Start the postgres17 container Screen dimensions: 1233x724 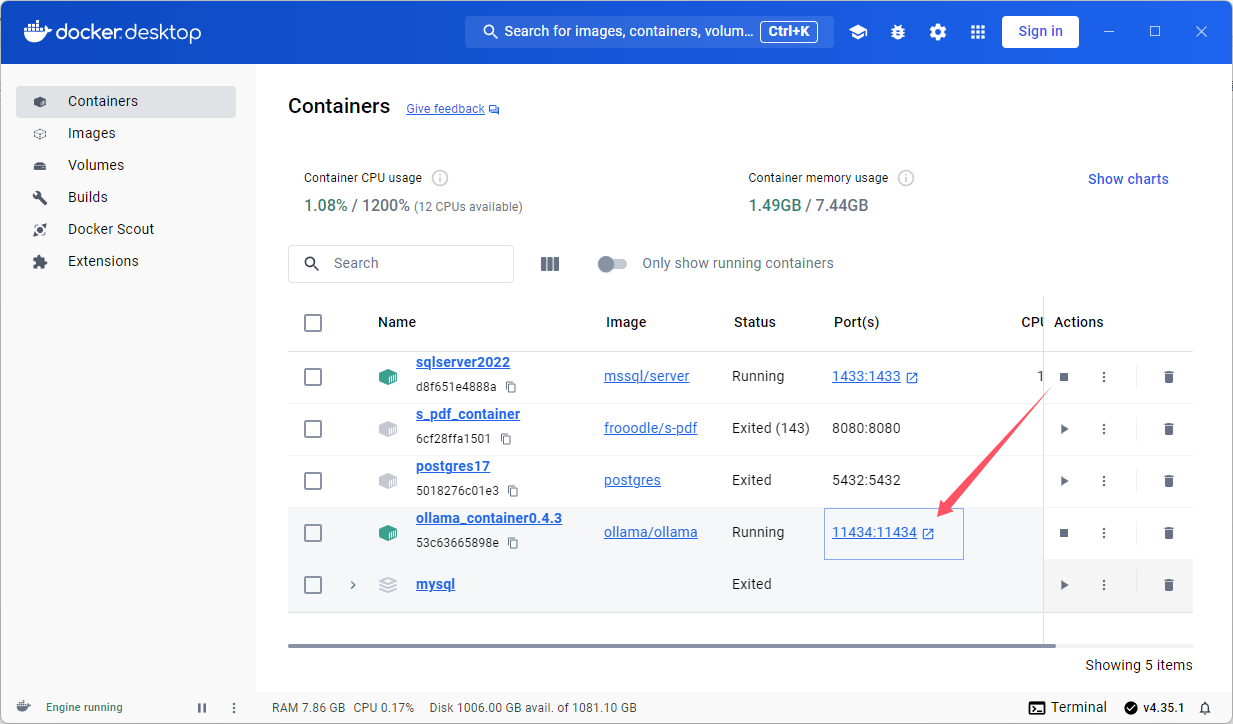click(1064, 481)
